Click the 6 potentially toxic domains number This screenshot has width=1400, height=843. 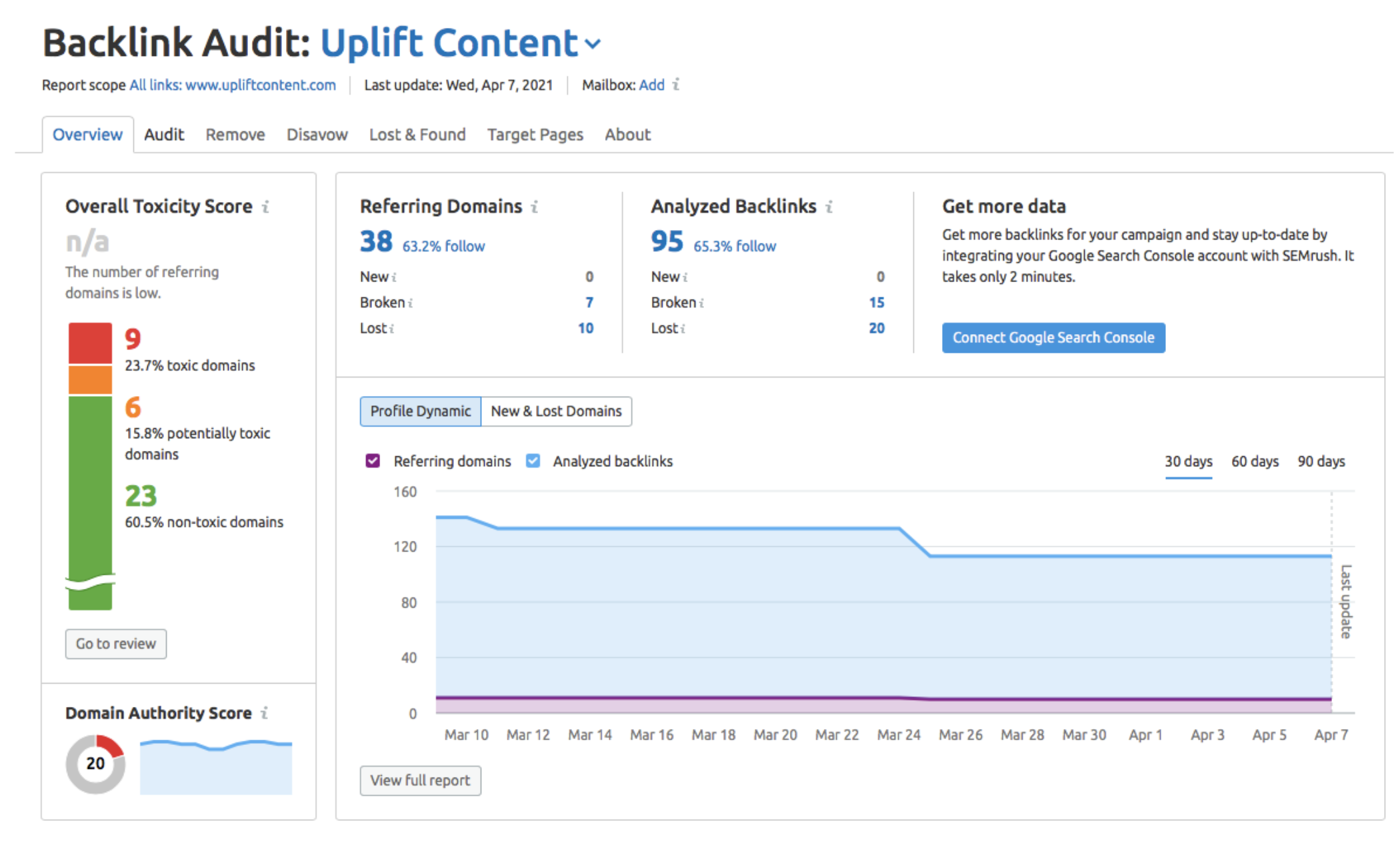[x=133, y=407]
